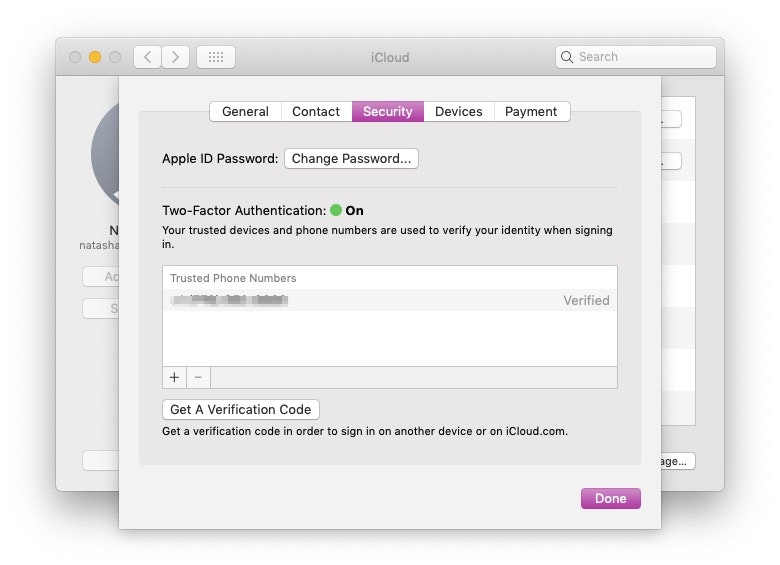
Task: Click the profile avatar in iCloud window
Action: pyautogui.click(x=105, y=154)
